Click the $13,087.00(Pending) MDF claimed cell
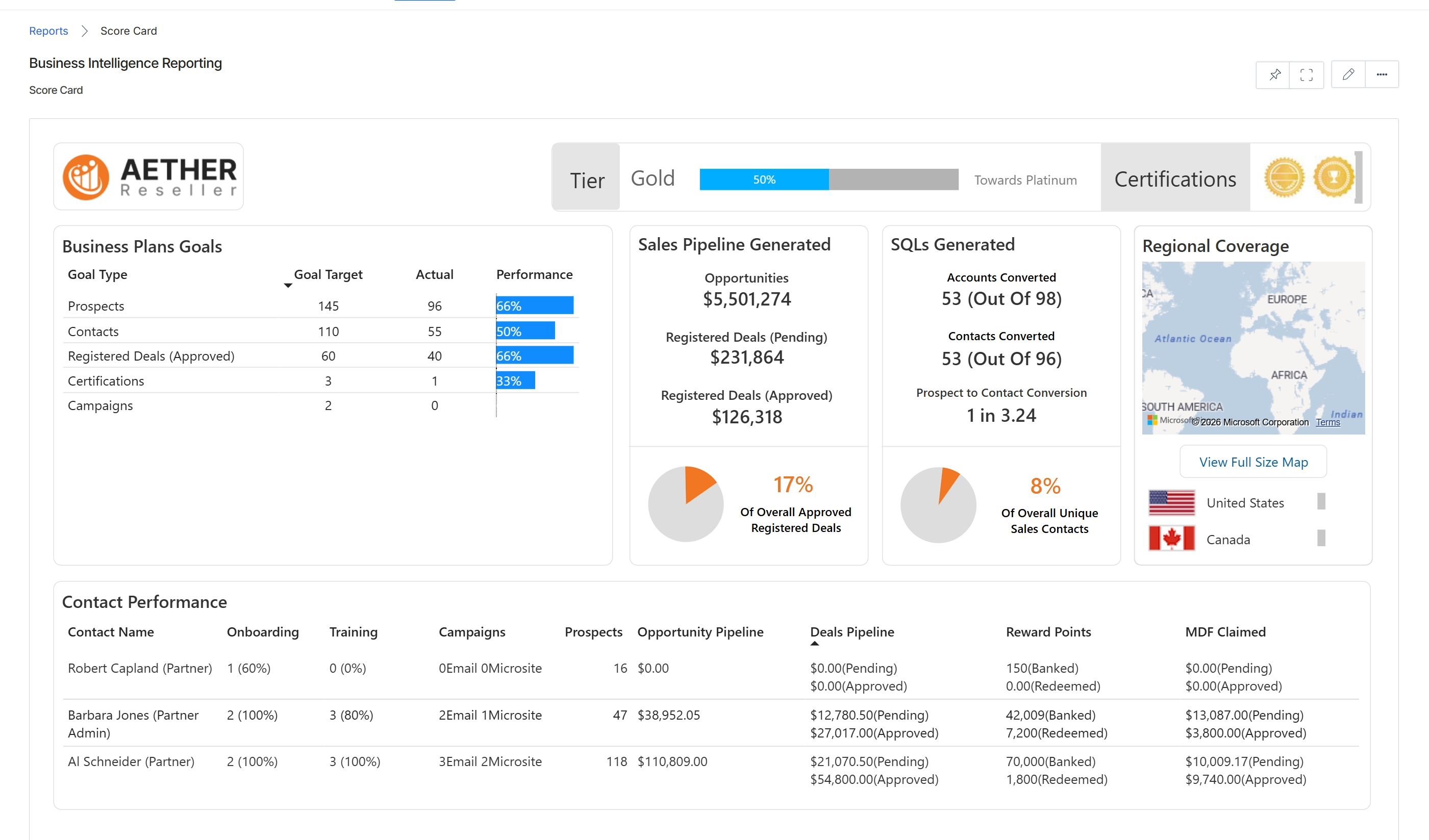Image resolution: width=1429 pixels, height=840 pixels. [1244, 715]
